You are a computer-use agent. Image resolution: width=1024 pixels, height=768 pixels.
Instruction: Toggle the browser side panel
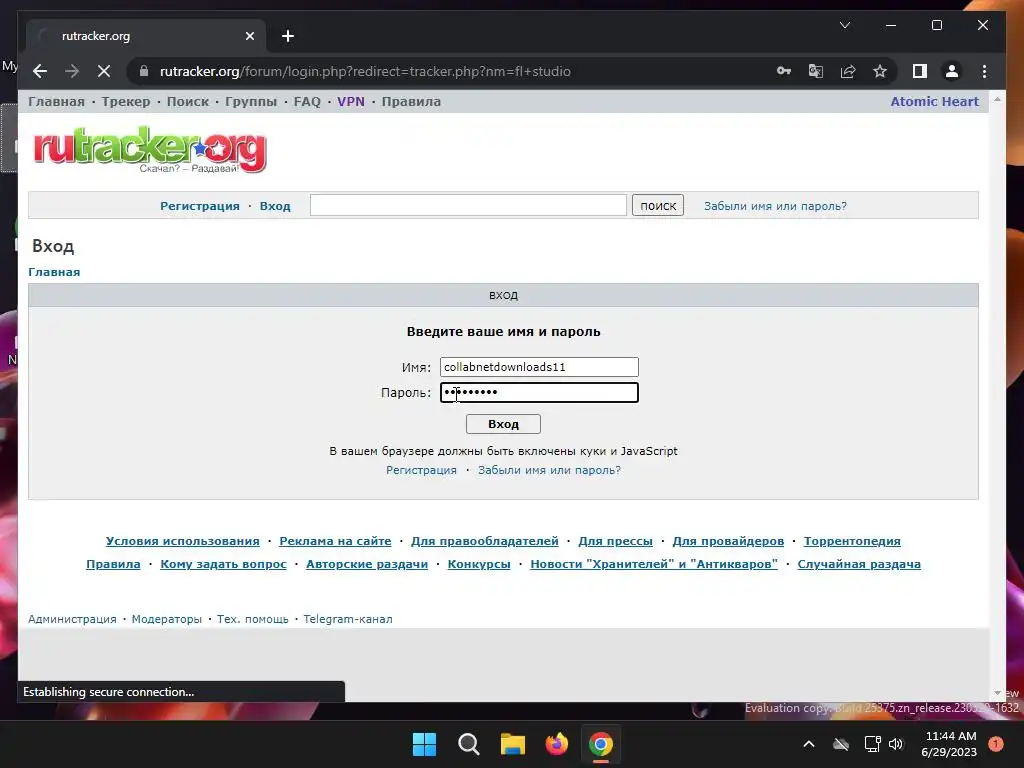(920, 71)
